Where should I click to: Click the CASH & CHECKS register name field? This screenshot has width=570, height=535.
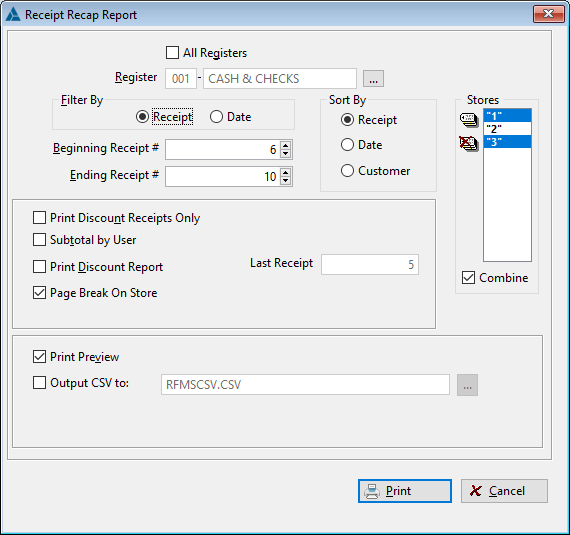tap(280, 79)
